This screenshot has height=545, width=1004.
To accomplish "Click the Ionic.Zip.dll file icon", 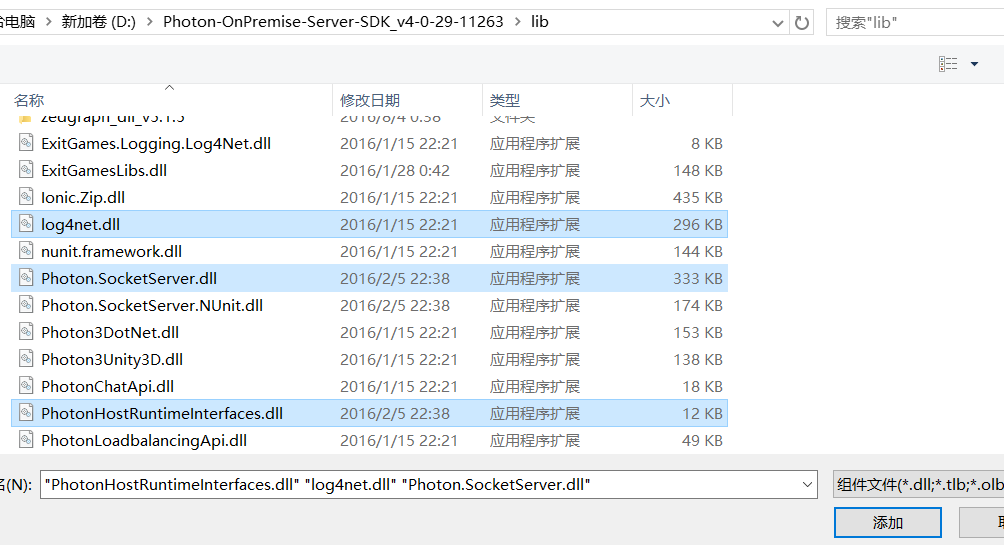I will click(x=26, y=197).
